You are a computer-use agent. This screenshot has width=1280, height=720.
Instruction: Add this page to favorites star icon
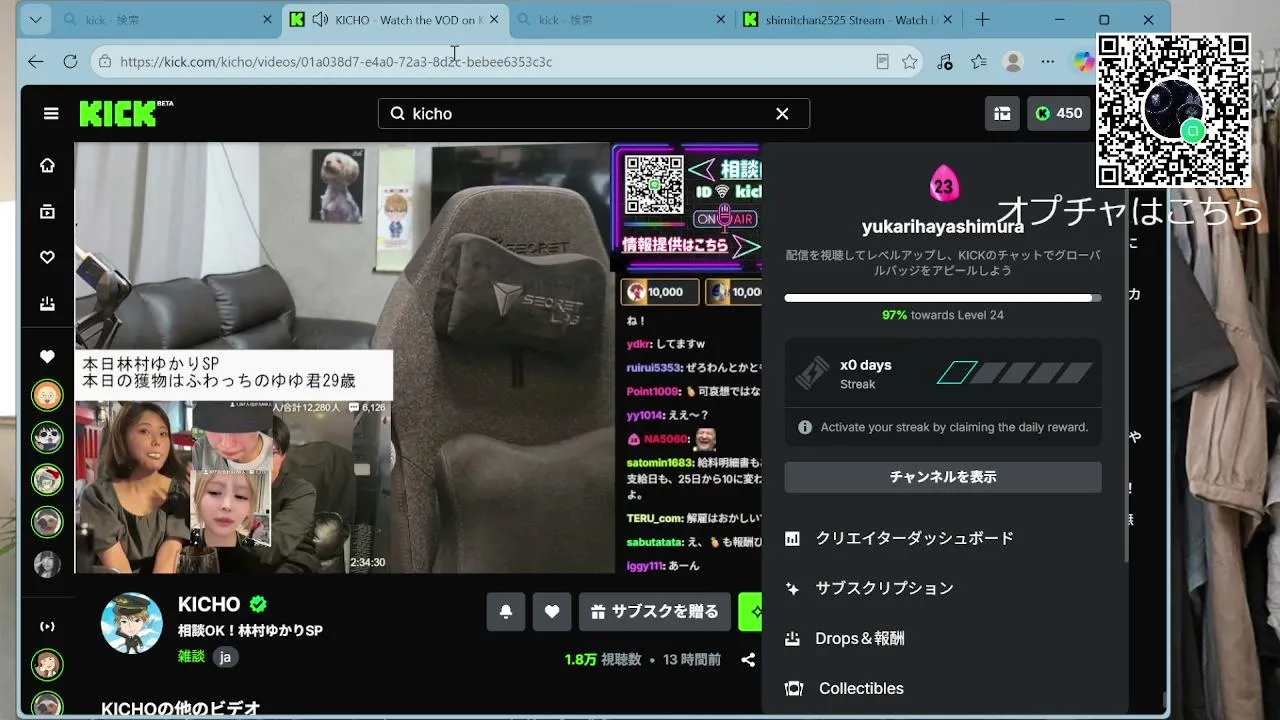pyautogui.click(x=909, y=62)
